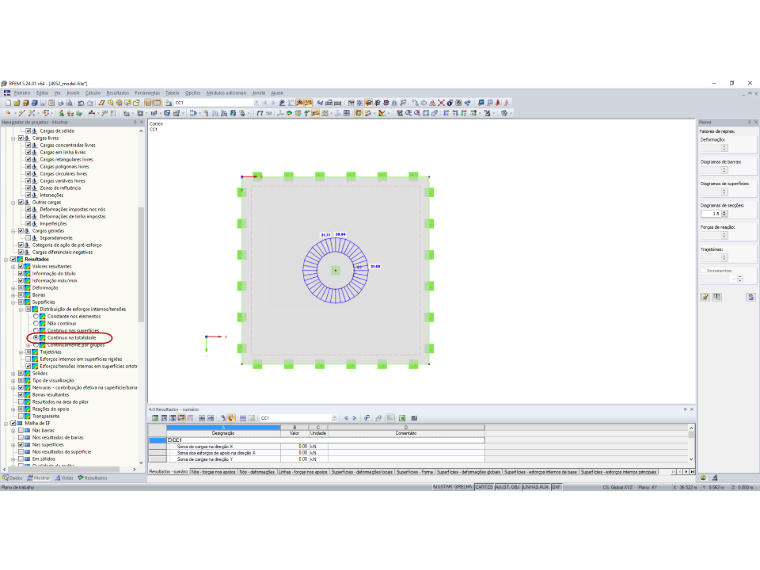This screenshot has width=760, height=570.
Task: Adjust the Diagramas de secções factor stepper
Action: [725, 213]
